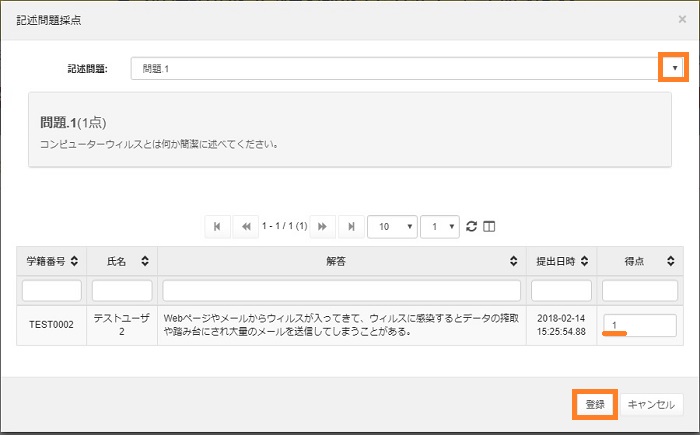The width and height of the screenshot is (700, 435).
Task: Open the rows-per-page dropdown showing 10
Action: click(x=392, y=227)
